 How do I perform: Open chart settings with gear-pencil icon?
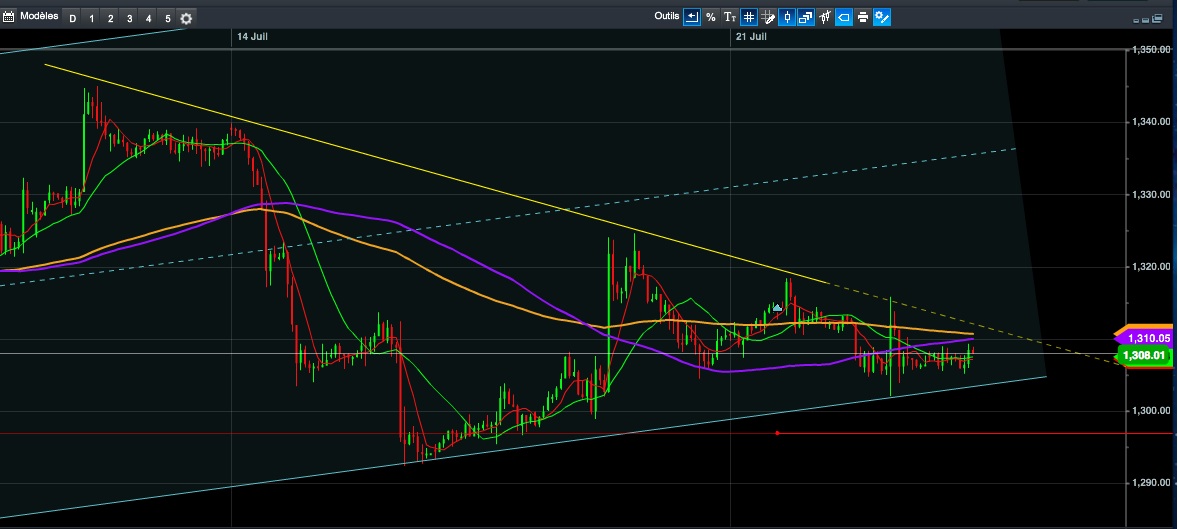click(x=882, y=17)
